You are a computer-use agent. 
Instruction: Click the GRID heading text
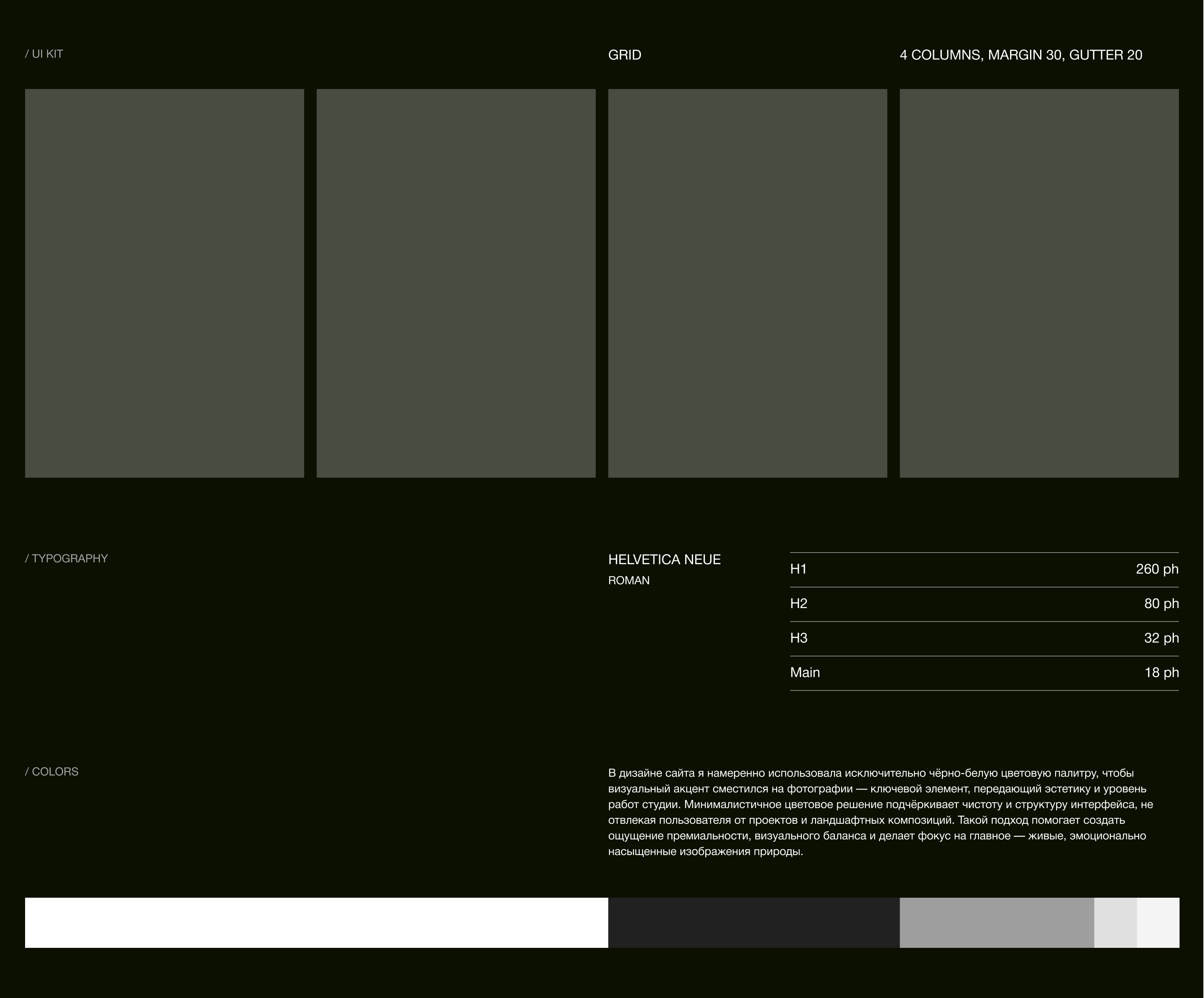click(624, 55)
